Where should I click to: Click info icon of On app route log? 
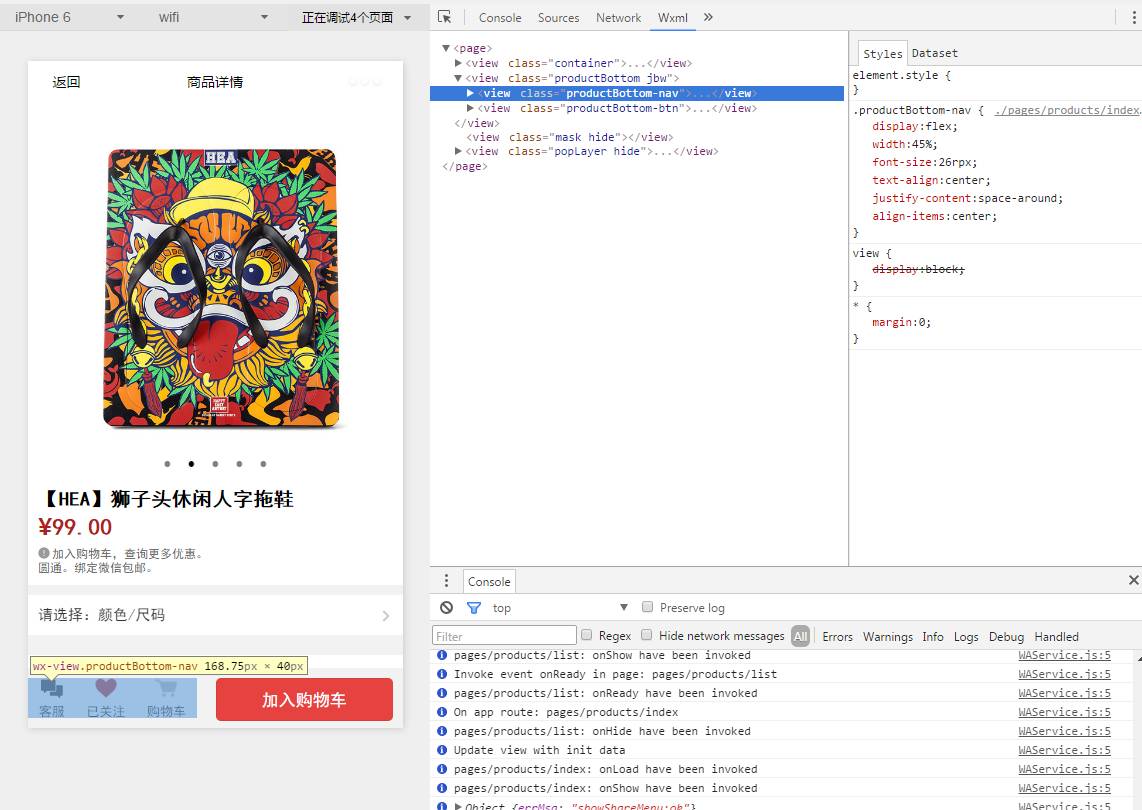(441, 712)
